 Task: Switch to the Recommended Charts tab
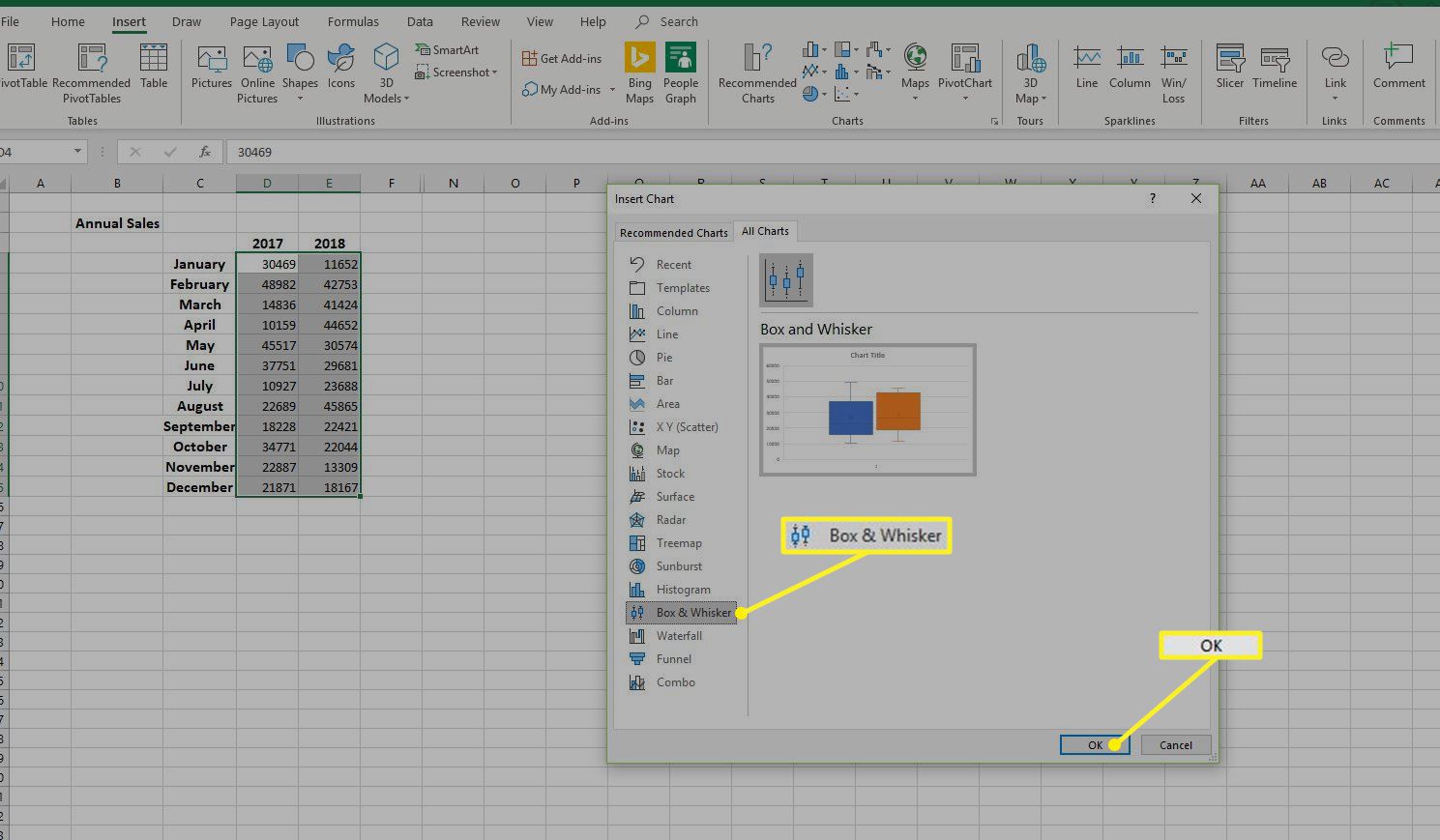(x=673, y=233)
